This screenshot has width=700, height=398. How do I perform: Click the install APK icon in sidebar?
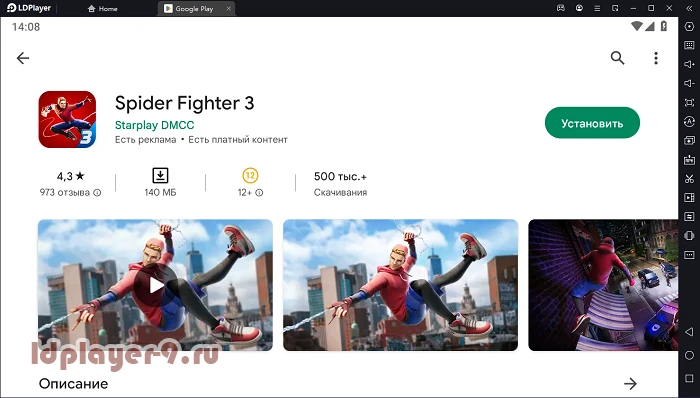coord(689,160)
